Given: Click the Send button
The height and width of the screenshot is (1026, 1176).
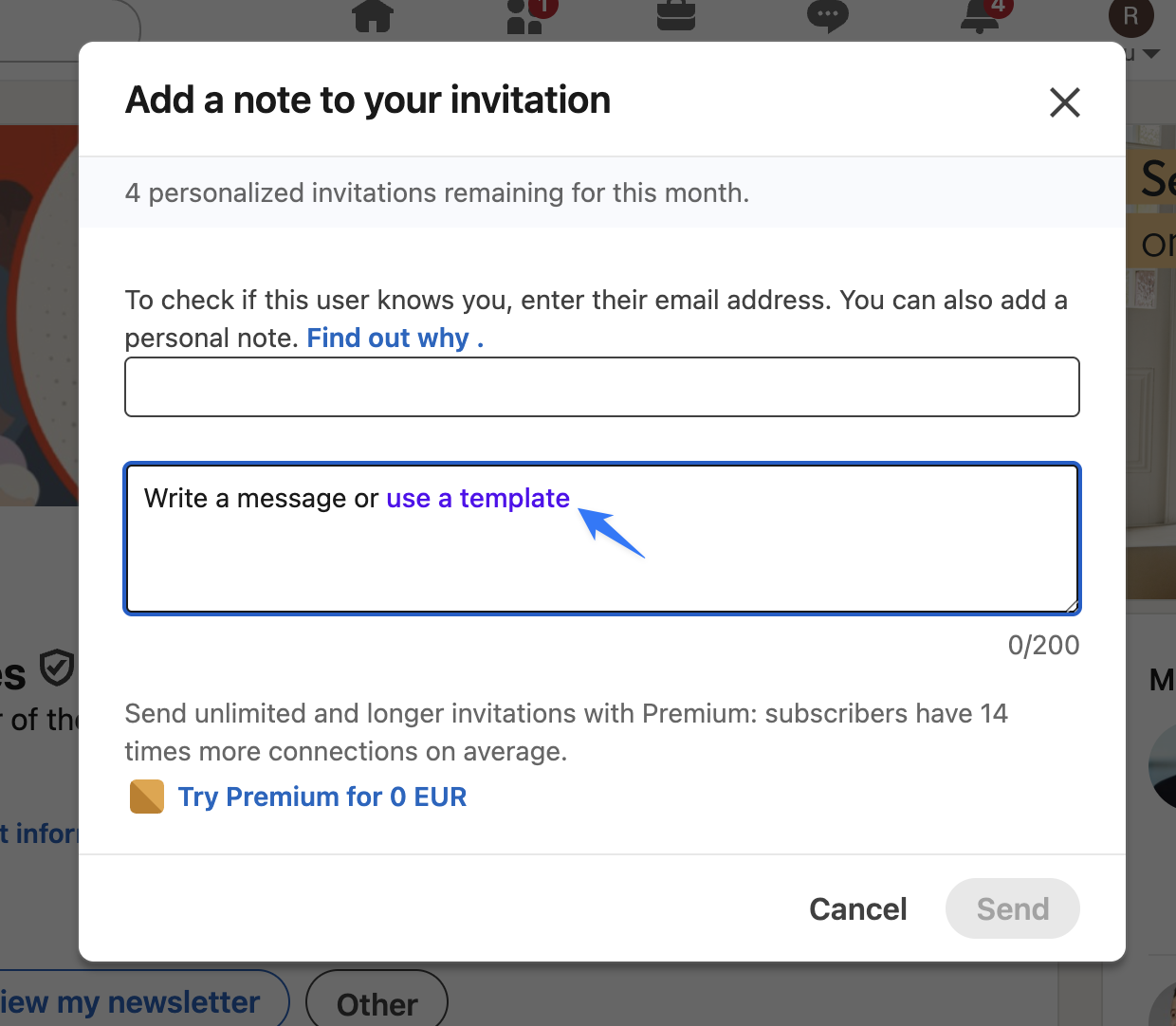Looking at the screenshot, I should (x=1012, y=908).
